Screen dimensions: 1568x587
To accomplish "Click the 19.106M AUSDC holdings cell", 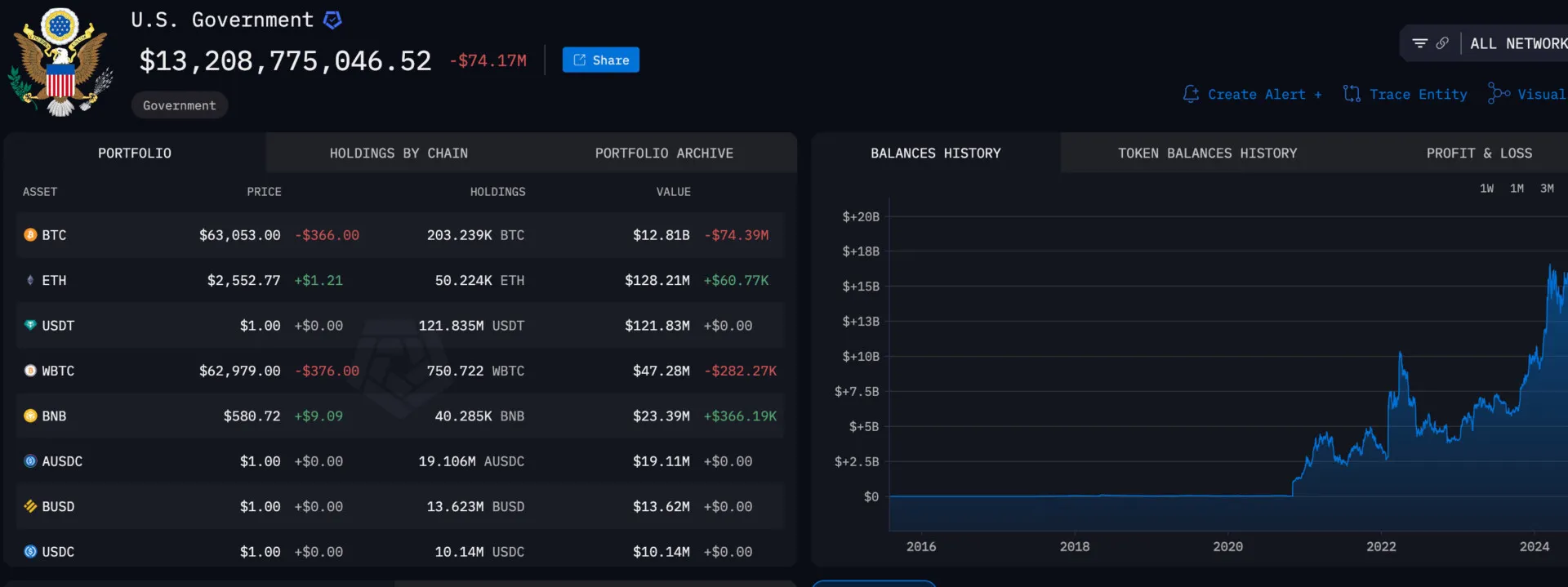I will coord(471,461).
